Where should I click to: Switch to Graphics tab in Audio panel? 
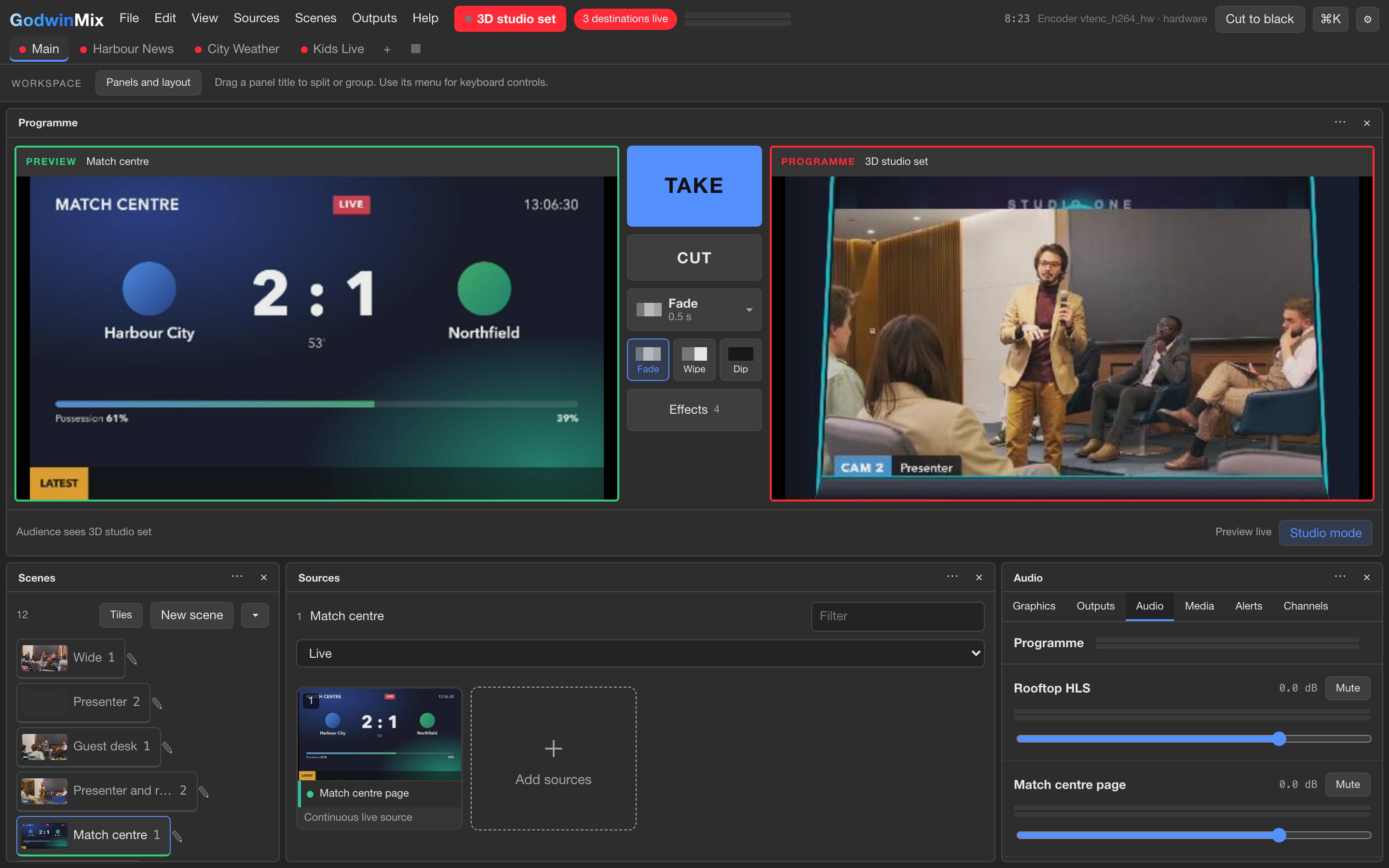pos(1034,606)
